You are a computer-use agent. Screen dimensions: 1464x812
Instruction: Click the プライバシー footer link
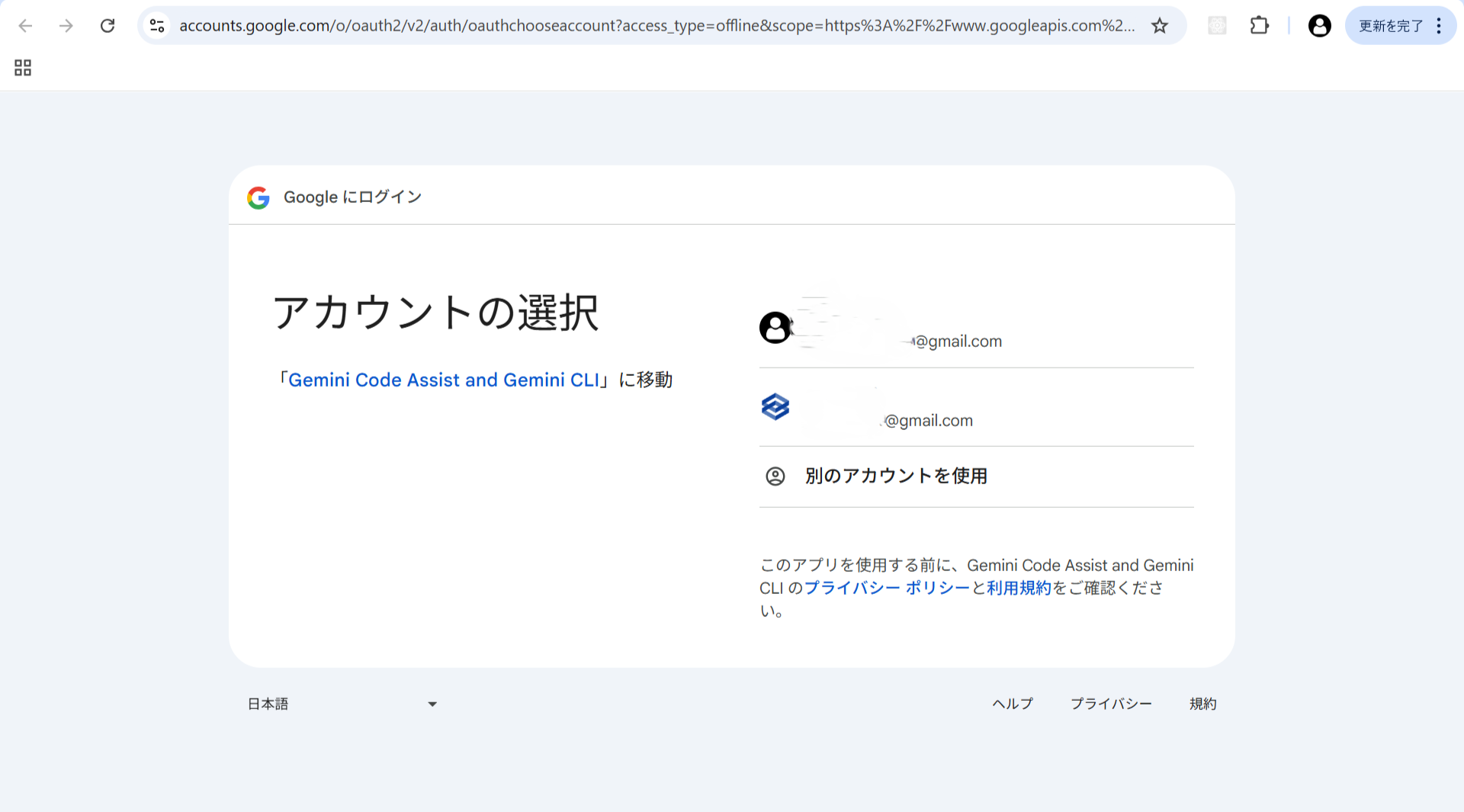pos(1111,704)
